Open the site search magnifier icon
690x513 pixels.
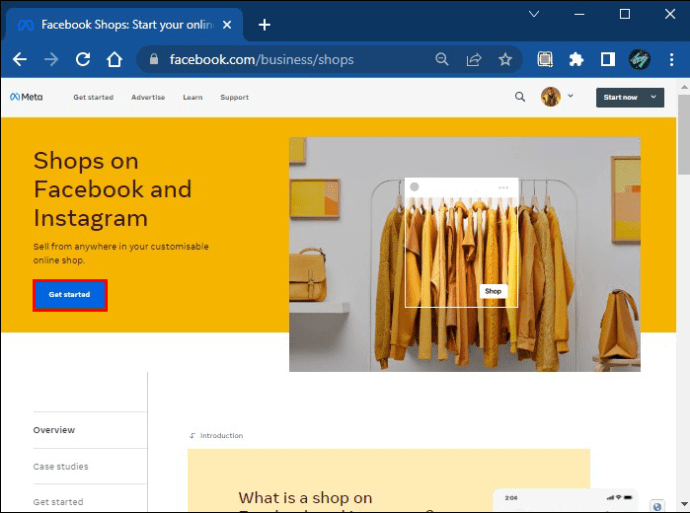520,97
